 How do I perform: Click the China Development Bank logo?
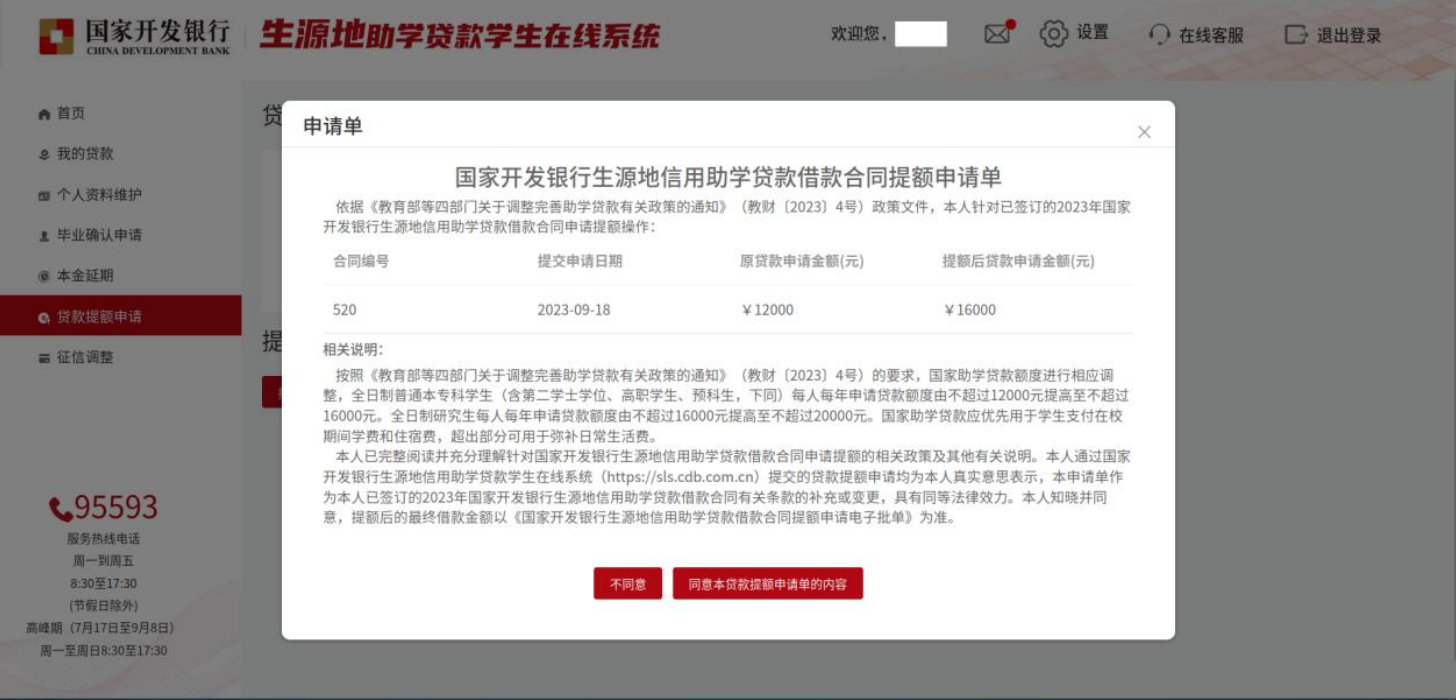click(134, 36)
